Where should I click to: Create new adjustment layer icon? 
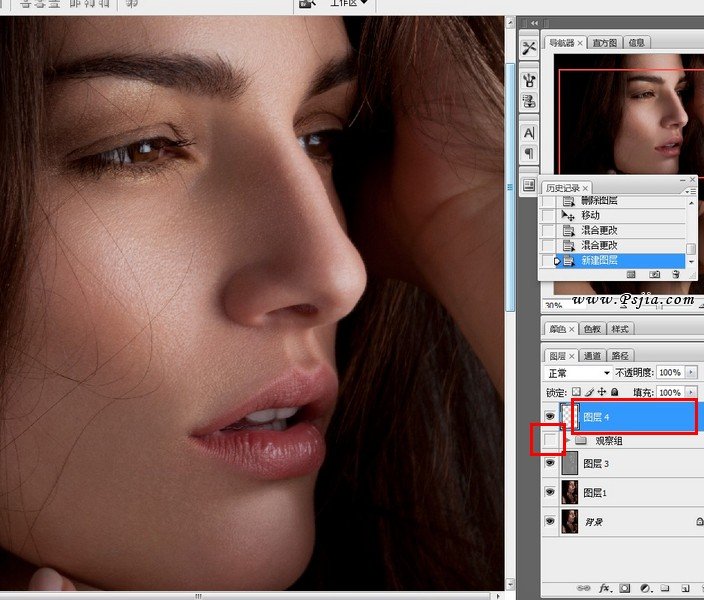[x=645, y=589]
